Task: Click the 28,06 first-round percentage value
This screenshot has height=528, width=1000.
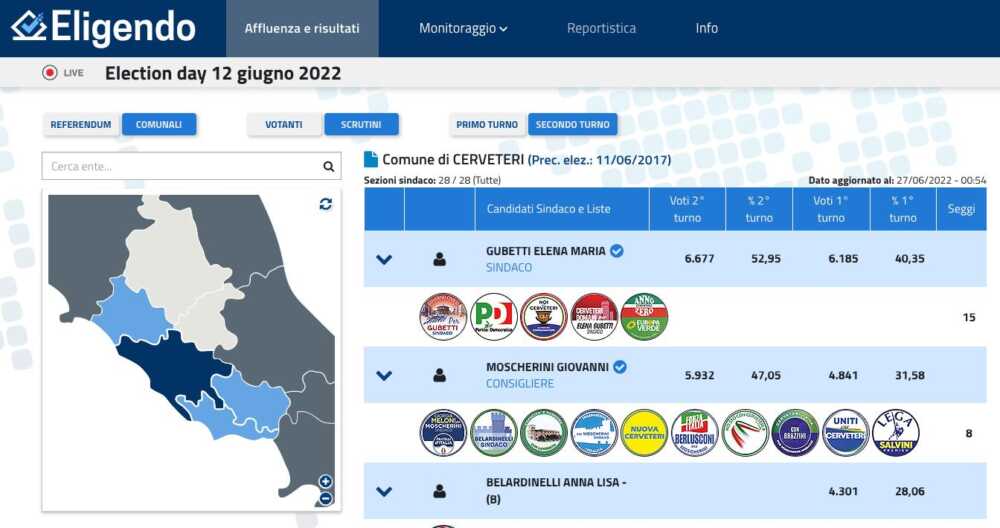Action: [909, 491]
